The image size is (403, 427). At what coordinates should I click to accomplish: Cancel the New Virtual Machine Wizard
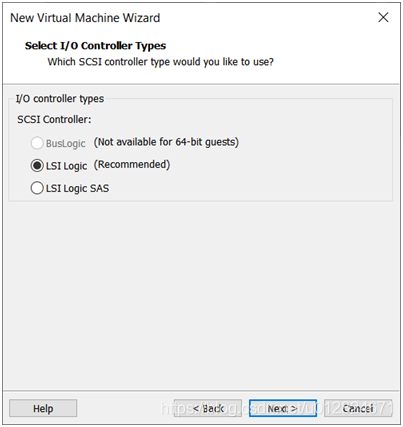click(358, 408)
